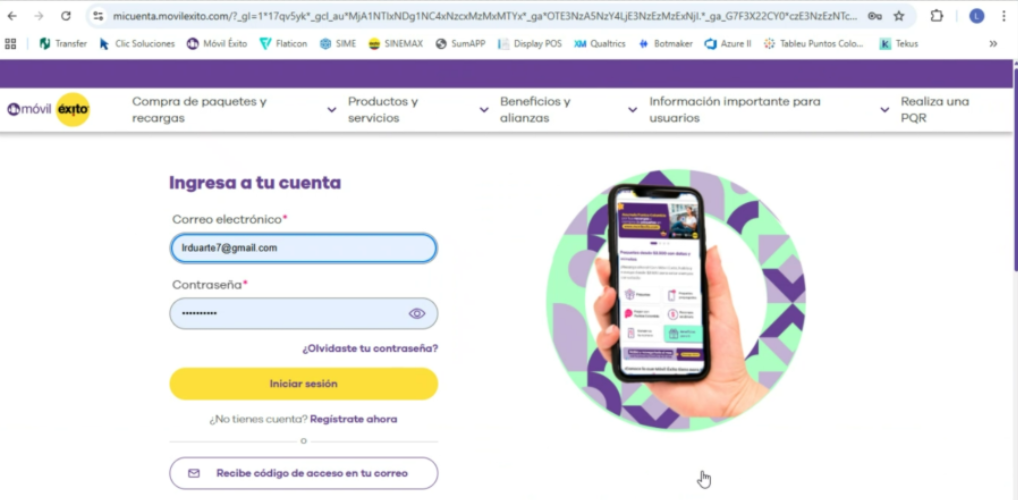Focus the Correo electrónico input field
Screen dimensions: 1018x500
[x=304, y=248]
